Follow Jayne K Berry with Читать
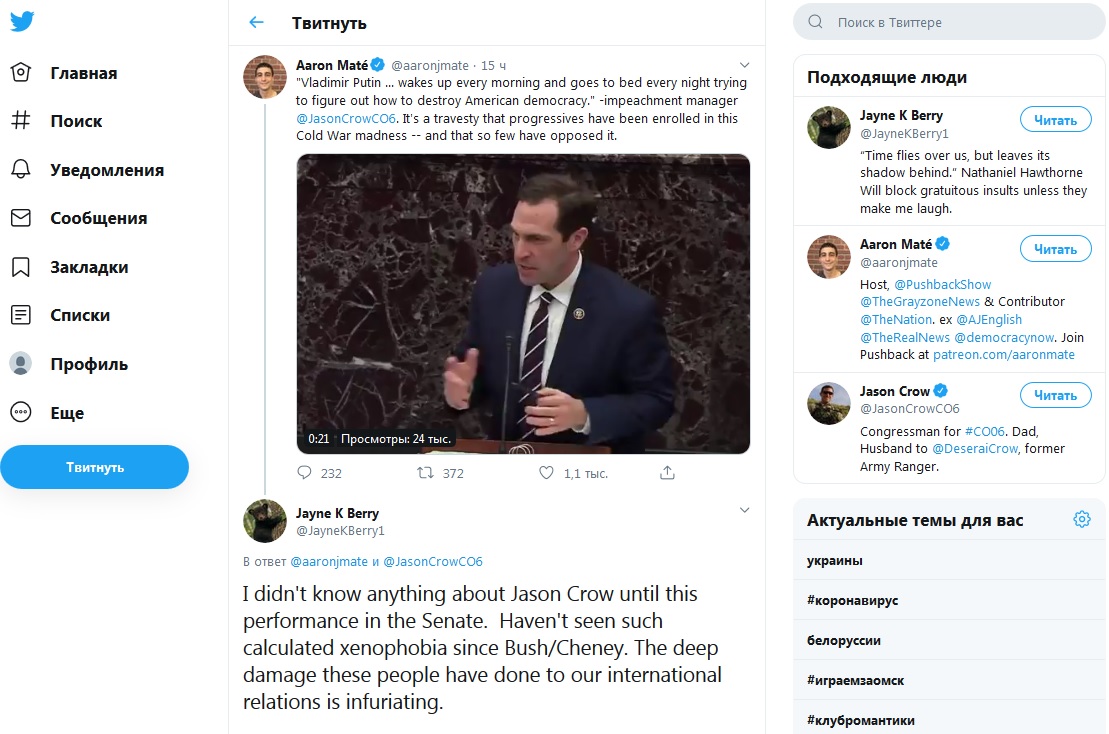Screen dimensions: 1109x734 coord(1055,120)
